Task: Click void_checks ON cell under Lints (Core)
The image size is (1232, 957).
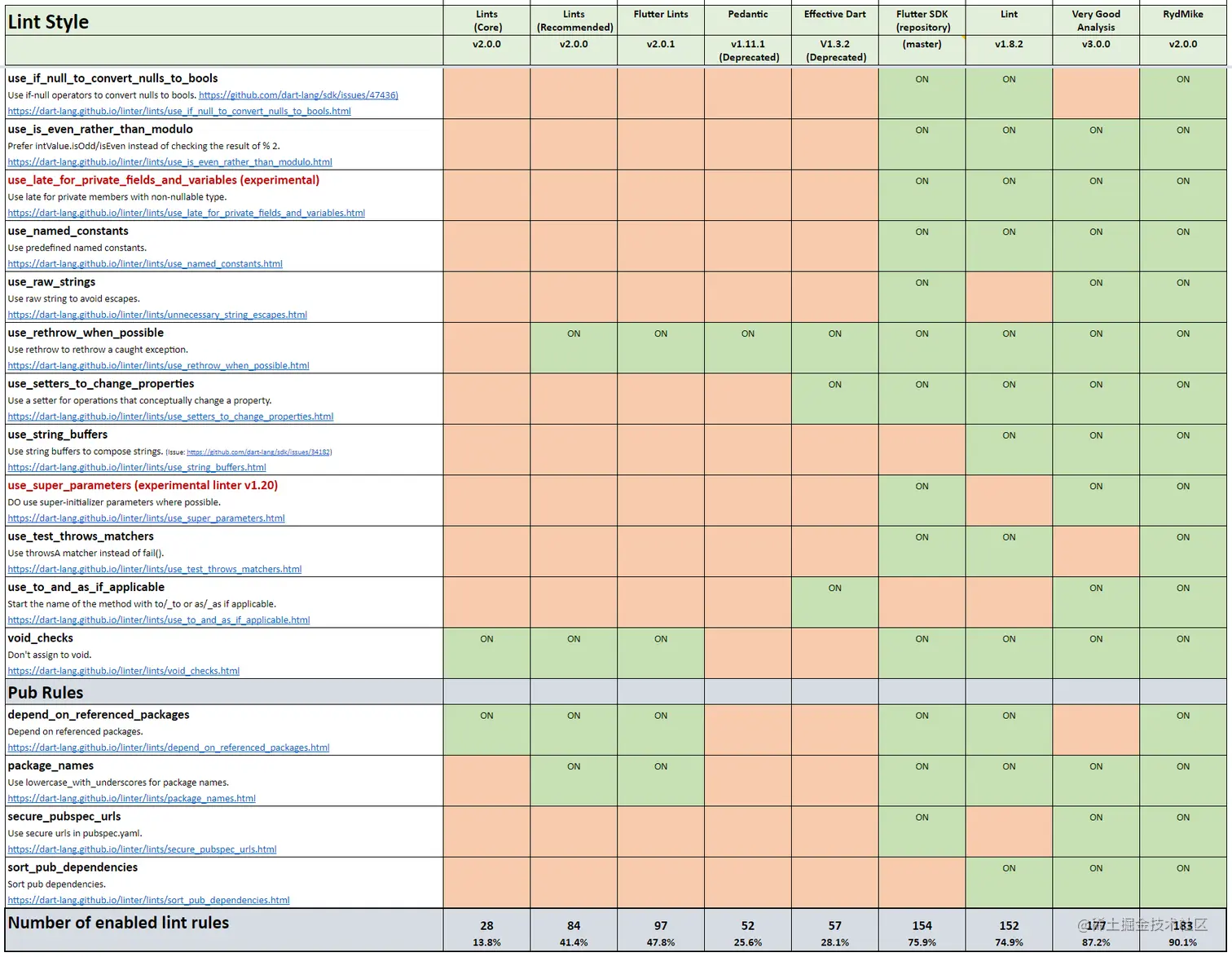Action: click(x=487, y=653)
